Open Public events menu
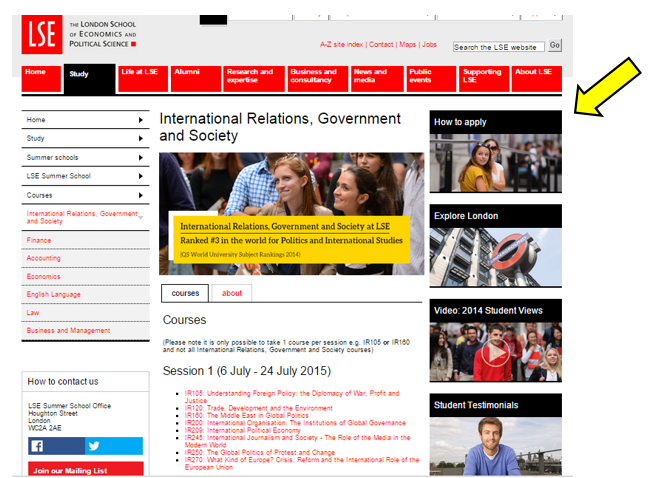Viewport: 650px width, 478px height. pos(431,78)
